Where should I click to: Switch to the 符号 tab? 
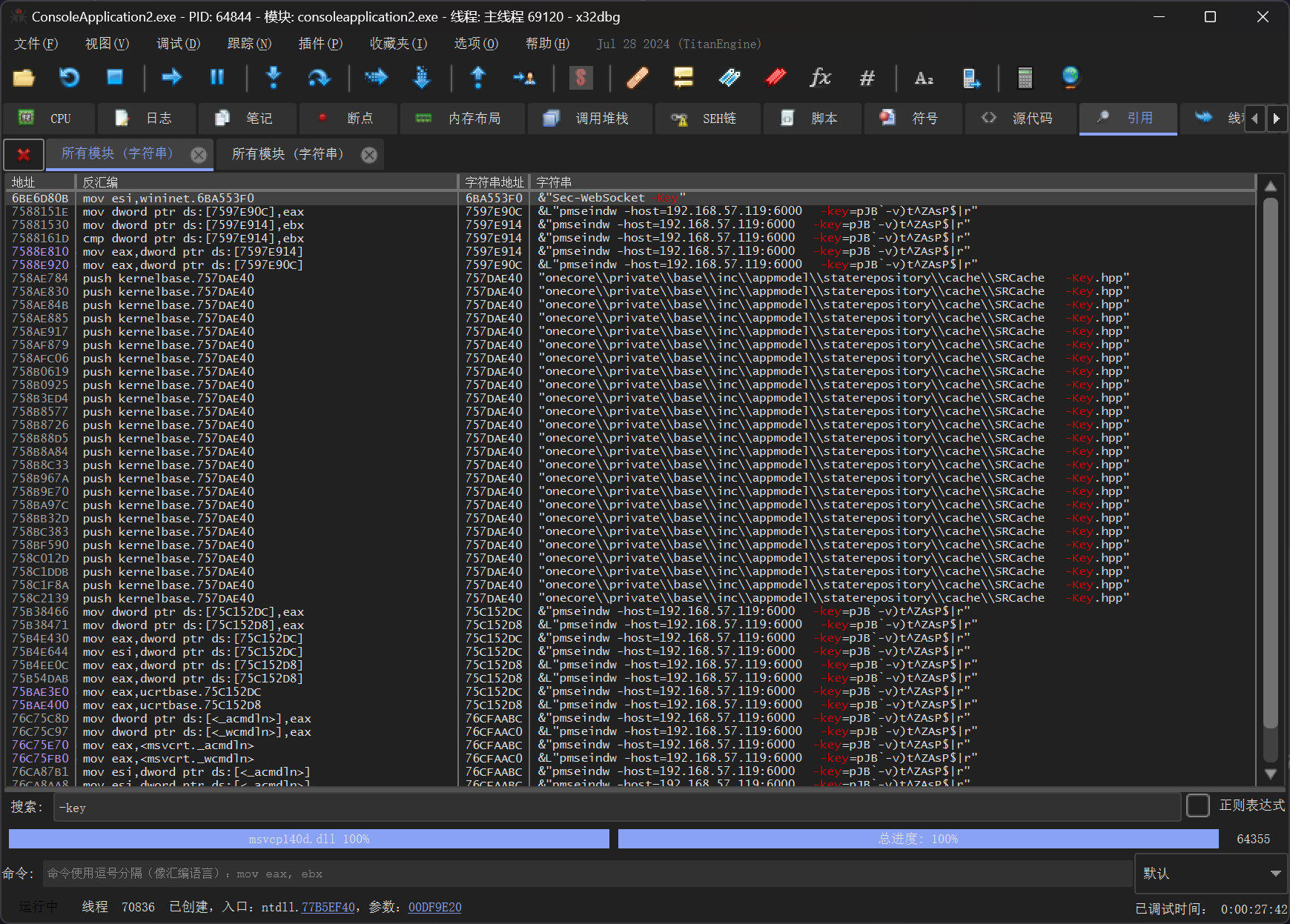coord(913,119)
